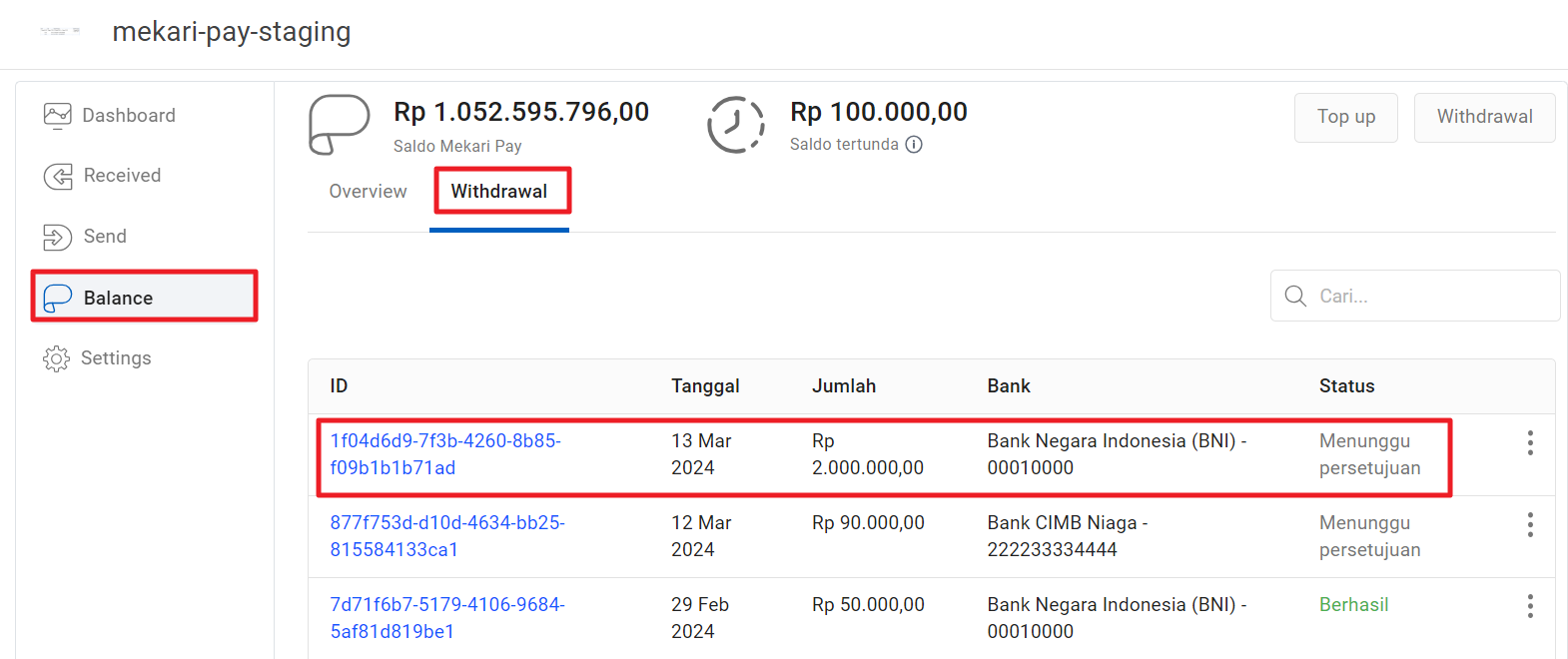Click the Mekari Pay balance wallet icon
Viewport: 1568px width, 659px height.
(339, 125)
